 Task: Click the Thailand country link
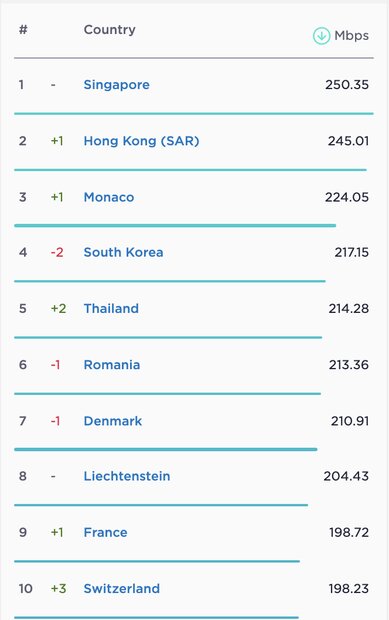pyautogui.click(x=111, y=308)
